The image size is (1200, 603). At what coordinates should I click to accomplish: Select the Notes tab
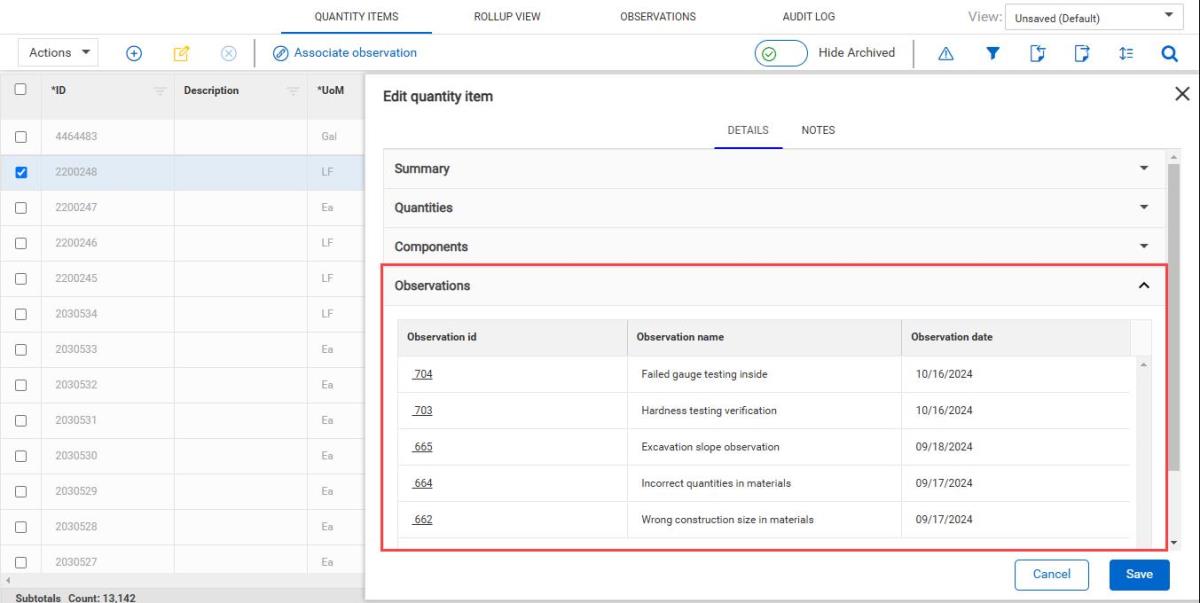click(818, 130)
